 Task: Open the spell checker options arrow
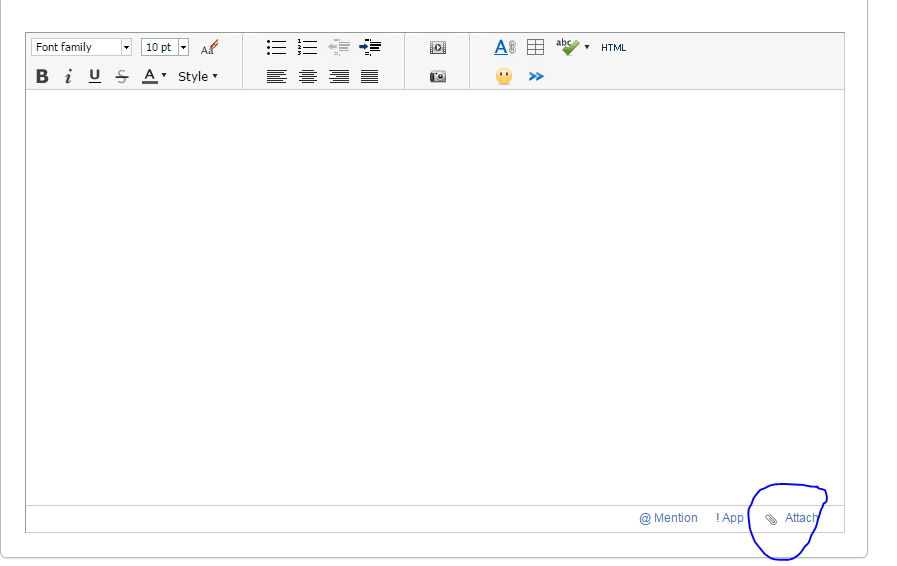(587, 47)
